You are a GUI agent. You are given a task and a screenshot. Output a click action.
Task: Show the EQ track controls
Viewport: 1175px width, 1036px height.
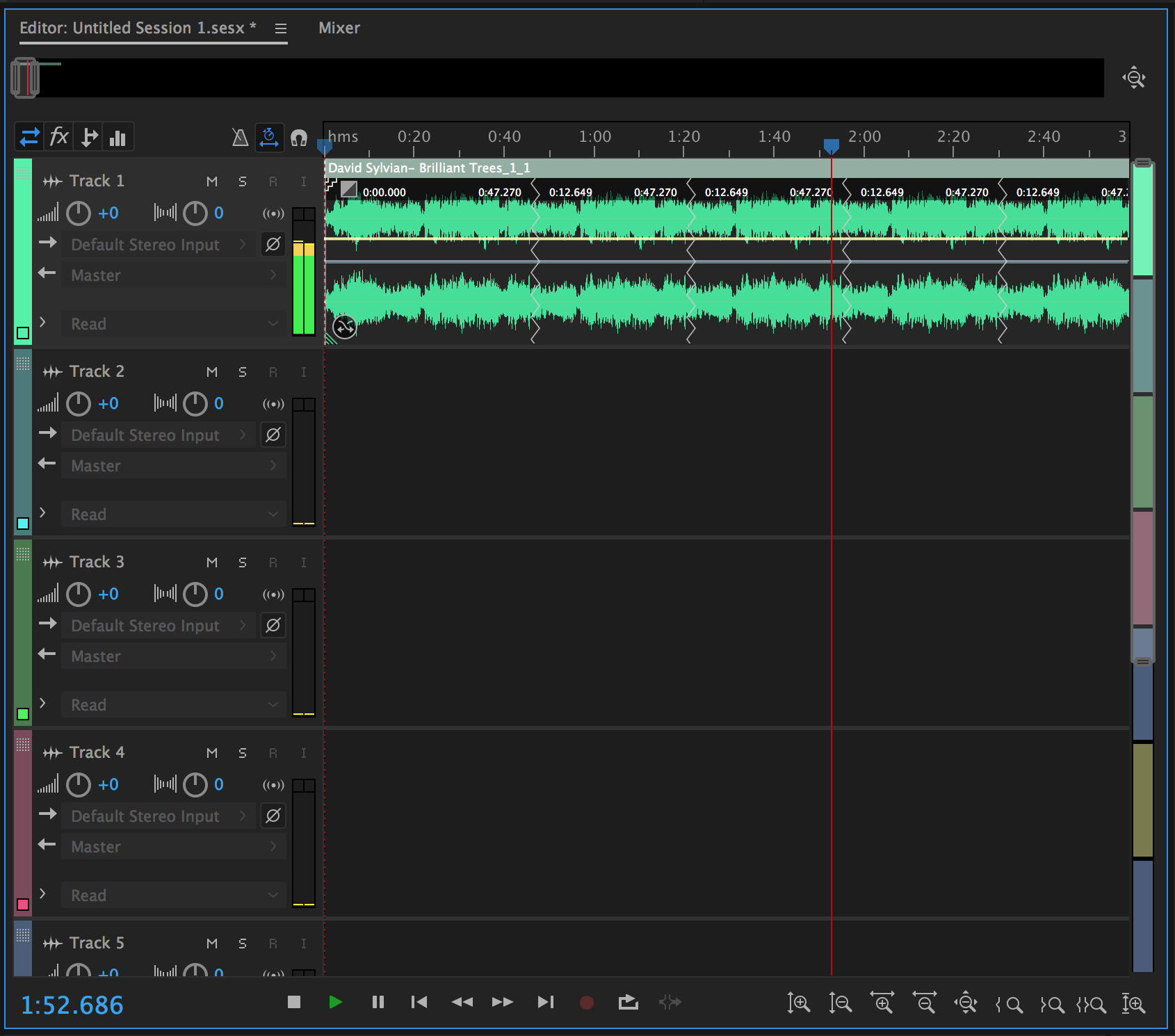(x=118, y=138)
